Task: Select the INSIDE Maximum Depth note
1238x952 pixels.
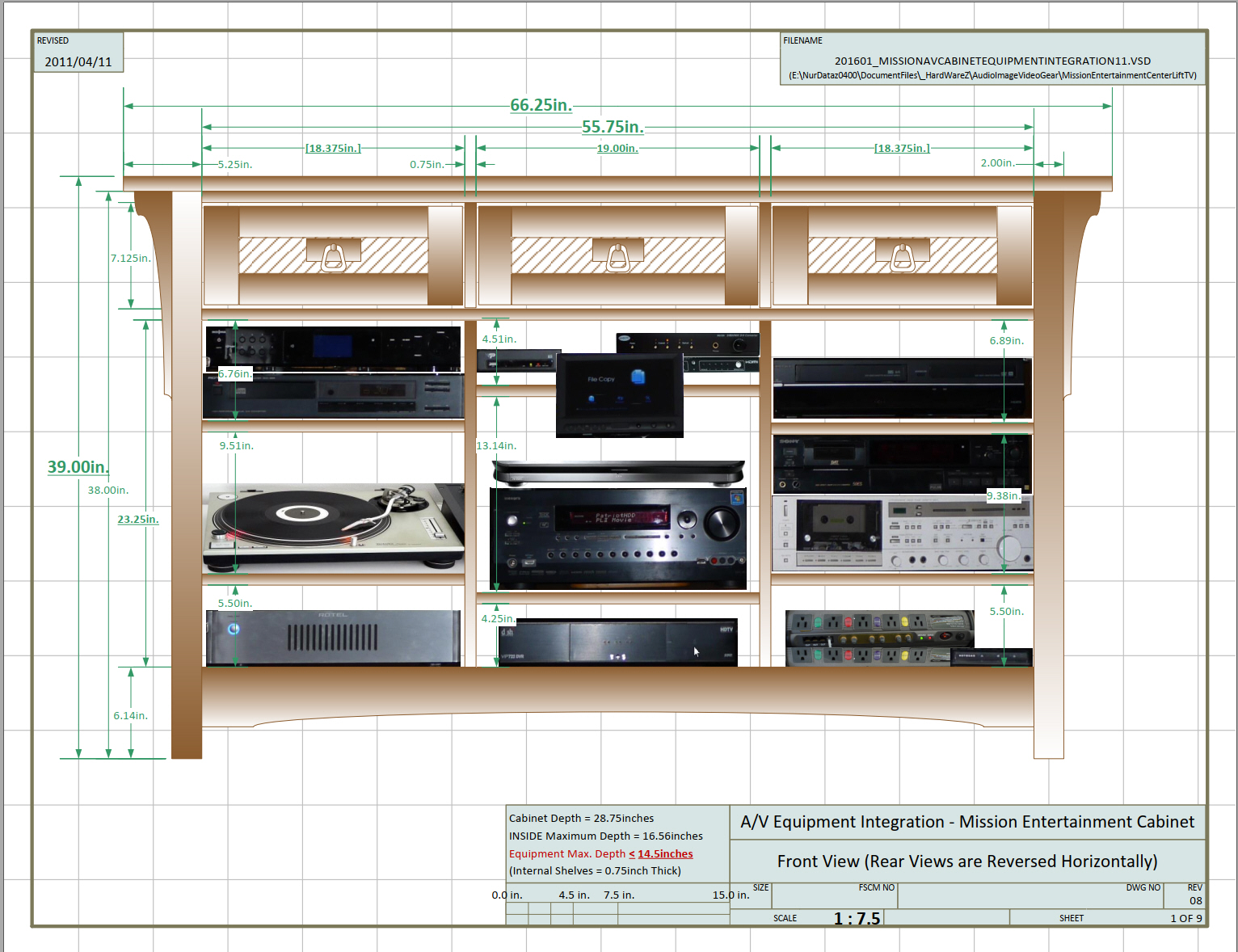Action: pos(606,836)
